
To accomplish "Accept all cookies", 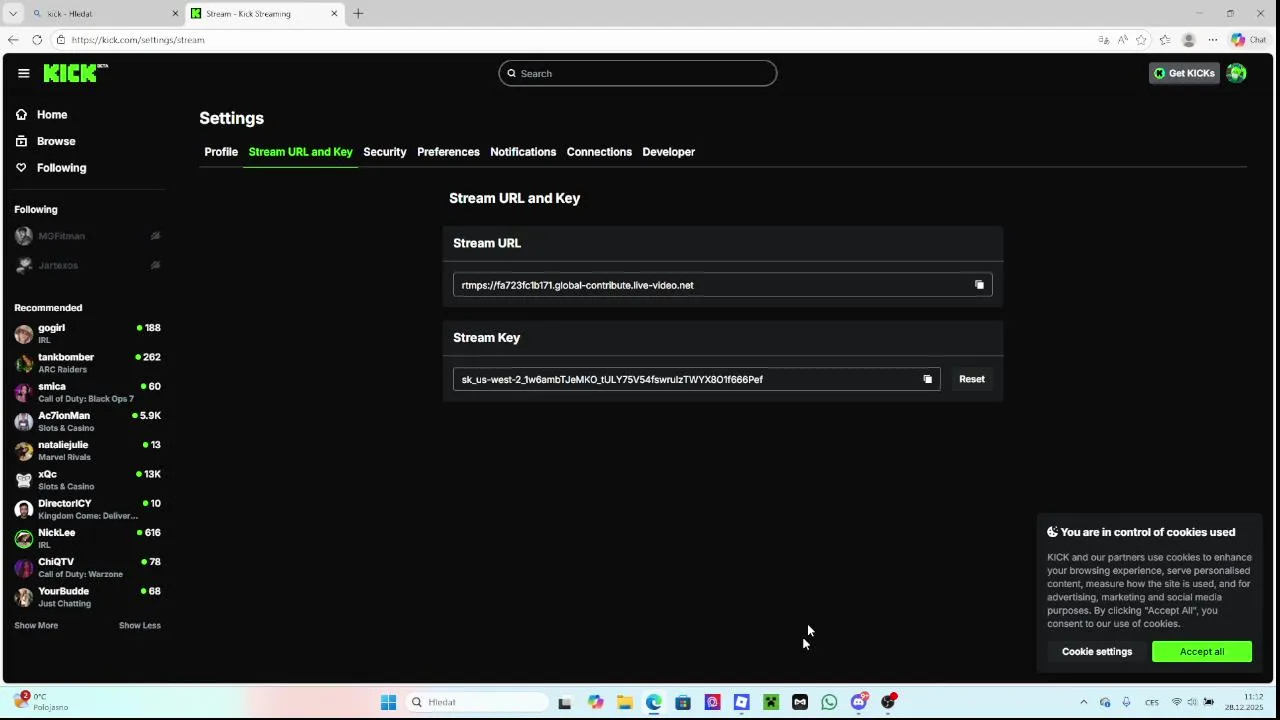I will [1202, 652].
